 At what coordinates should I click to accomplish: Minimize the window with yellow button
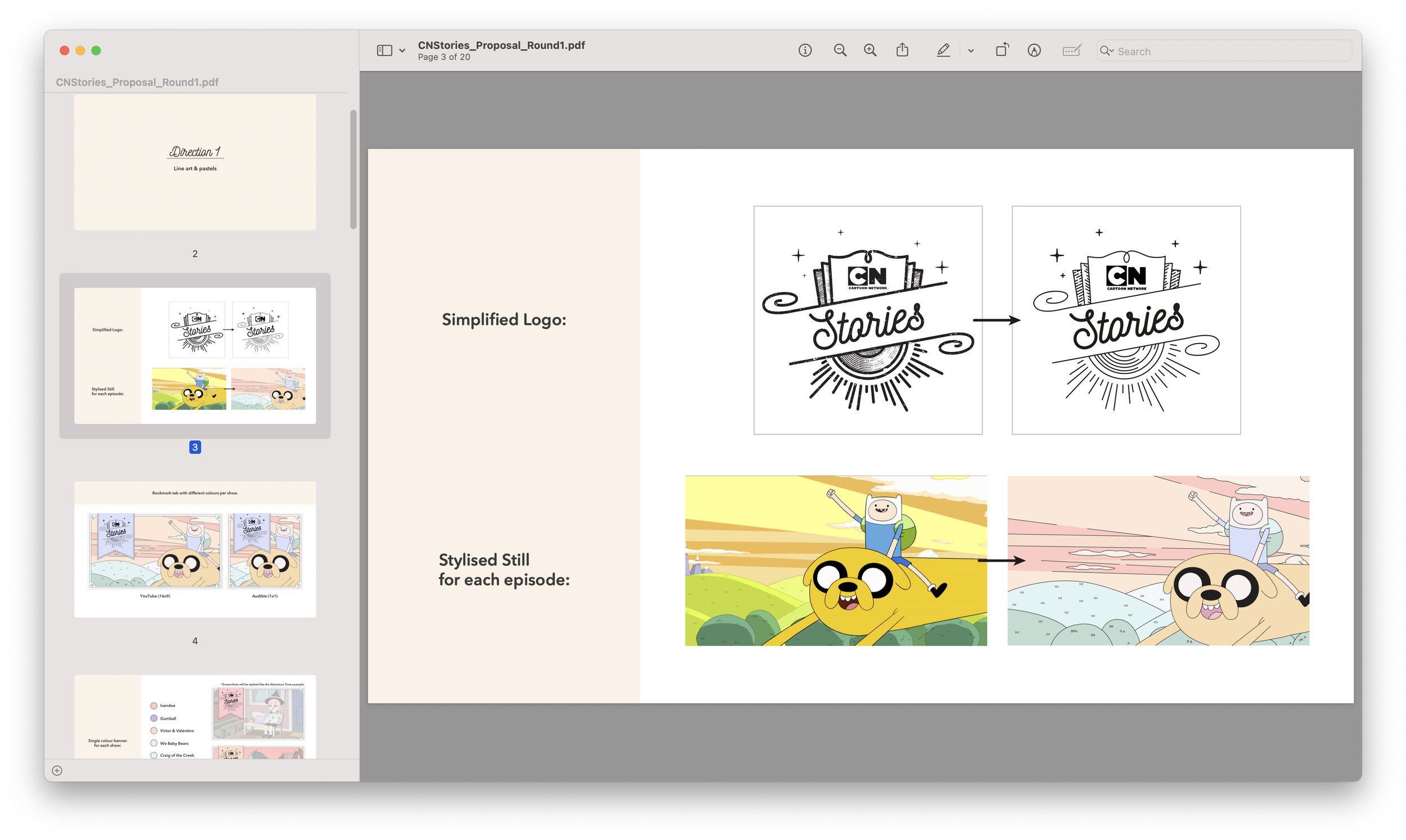tap(80, 51)
